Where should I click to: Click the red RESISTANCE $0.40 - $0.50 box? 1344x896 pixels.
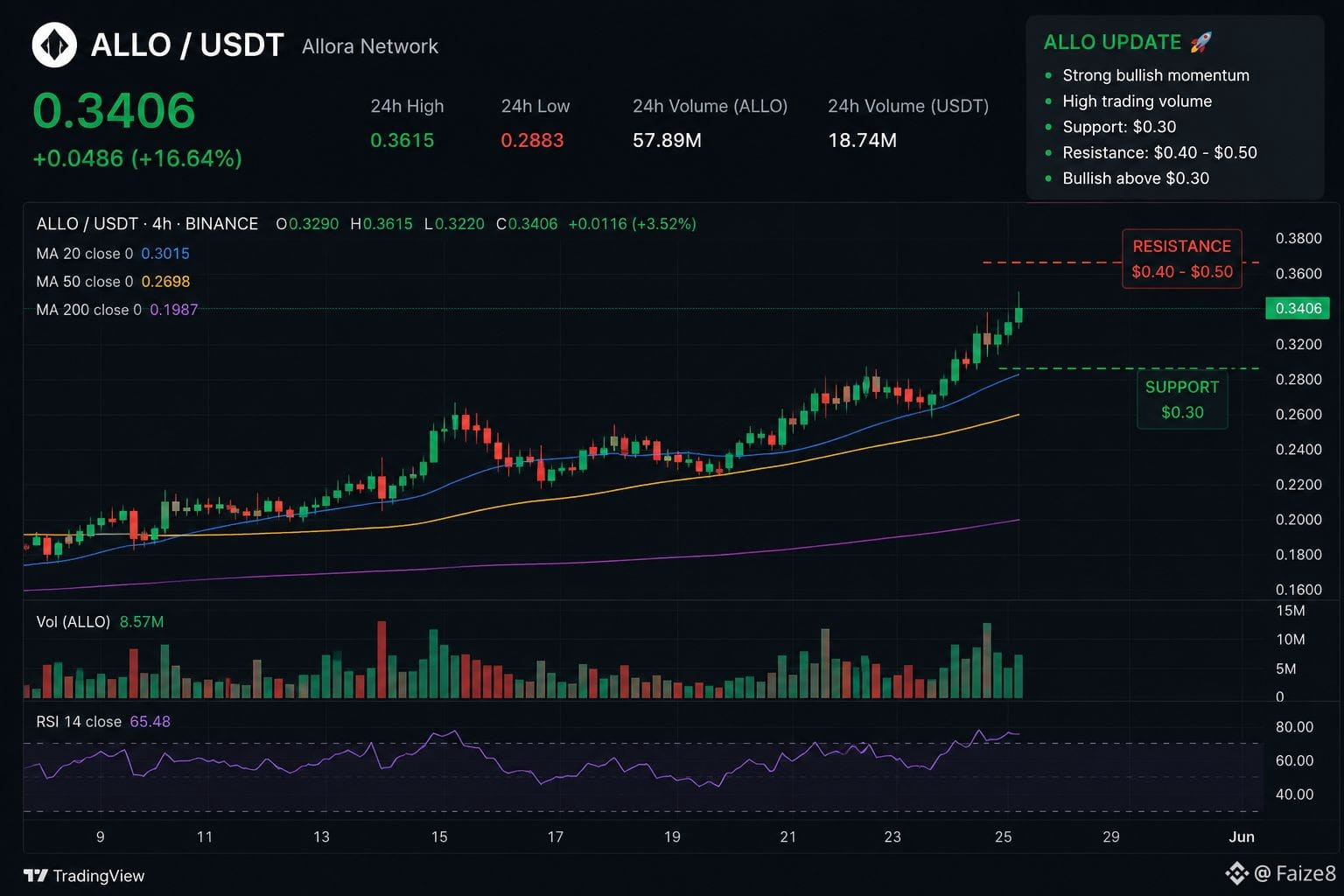[1182, 259]
